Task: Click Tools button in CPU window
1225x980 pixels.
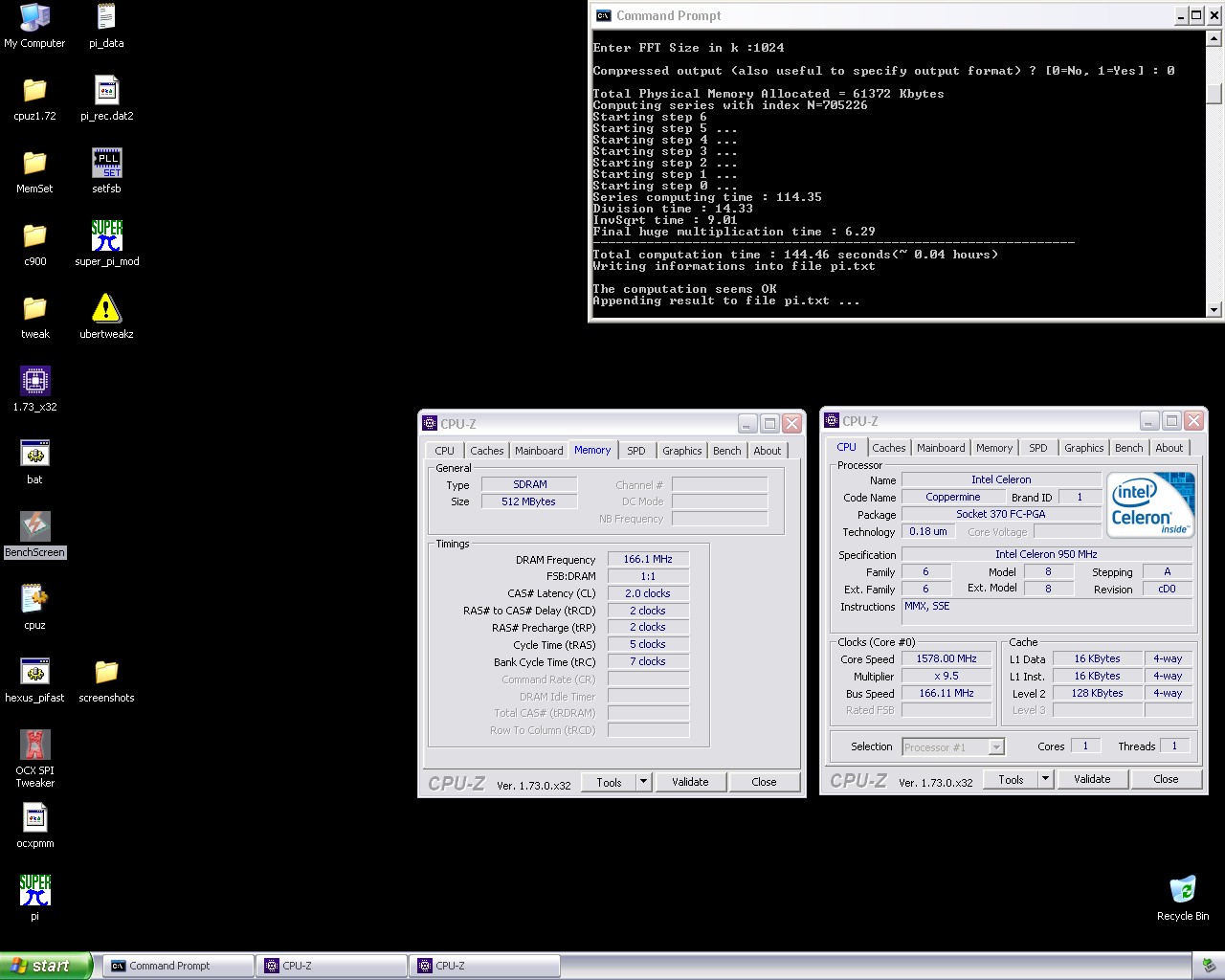Action: coord(1011,779)
